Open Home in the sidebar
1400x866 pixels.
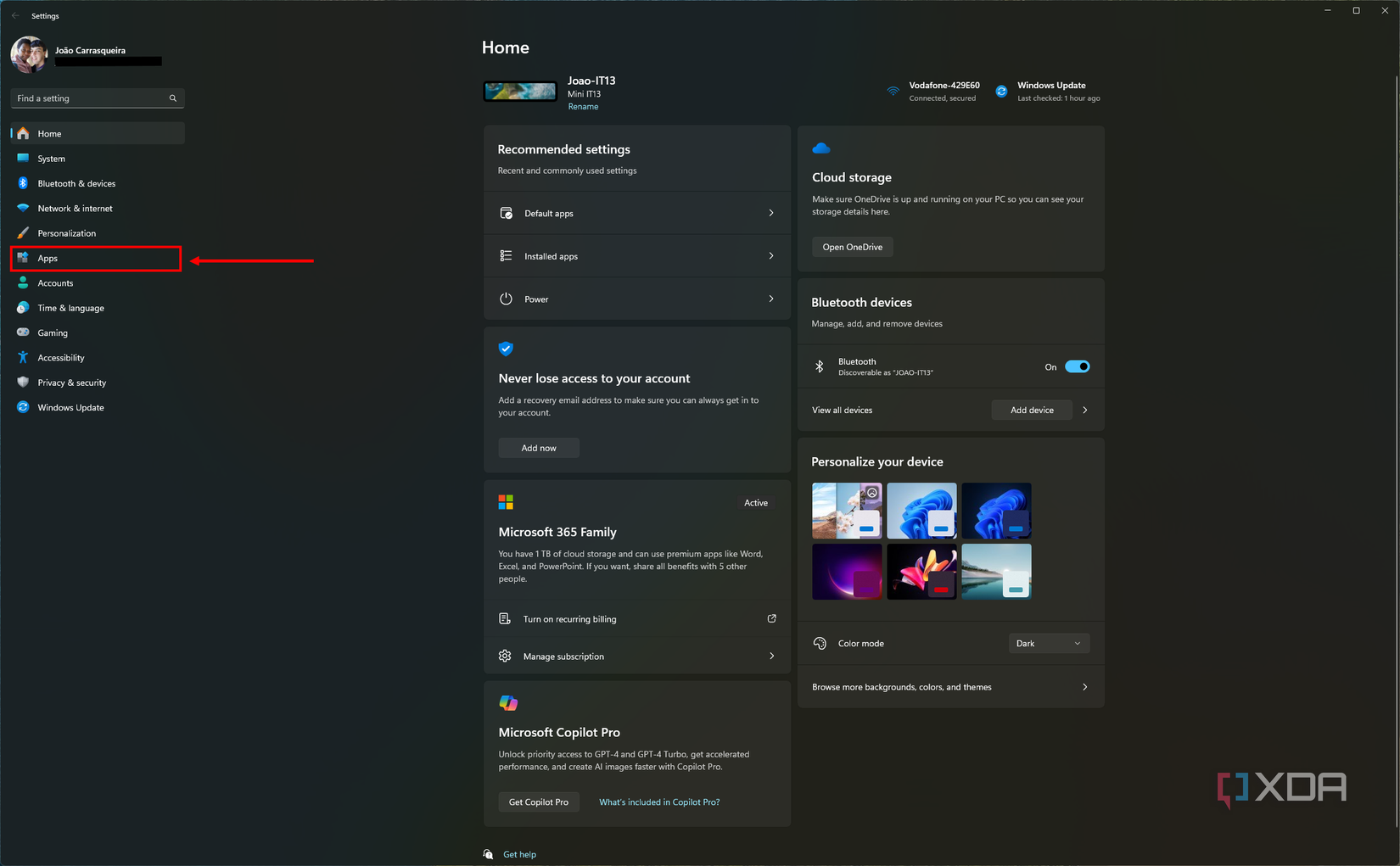point(98,133)
